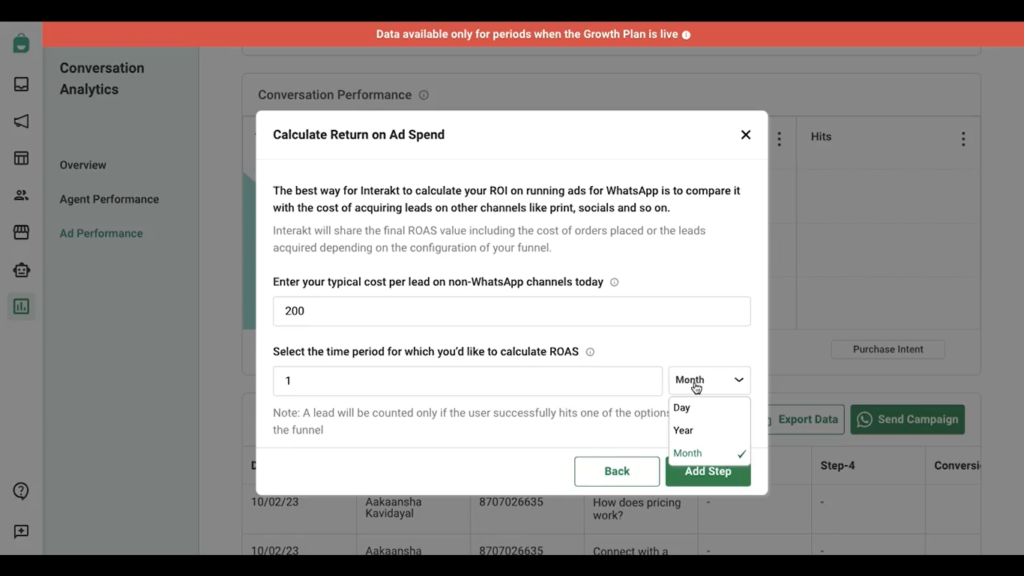Click the cost per lead input field
The height and width of the screenshot is (576, 1024).
[512, 312]
